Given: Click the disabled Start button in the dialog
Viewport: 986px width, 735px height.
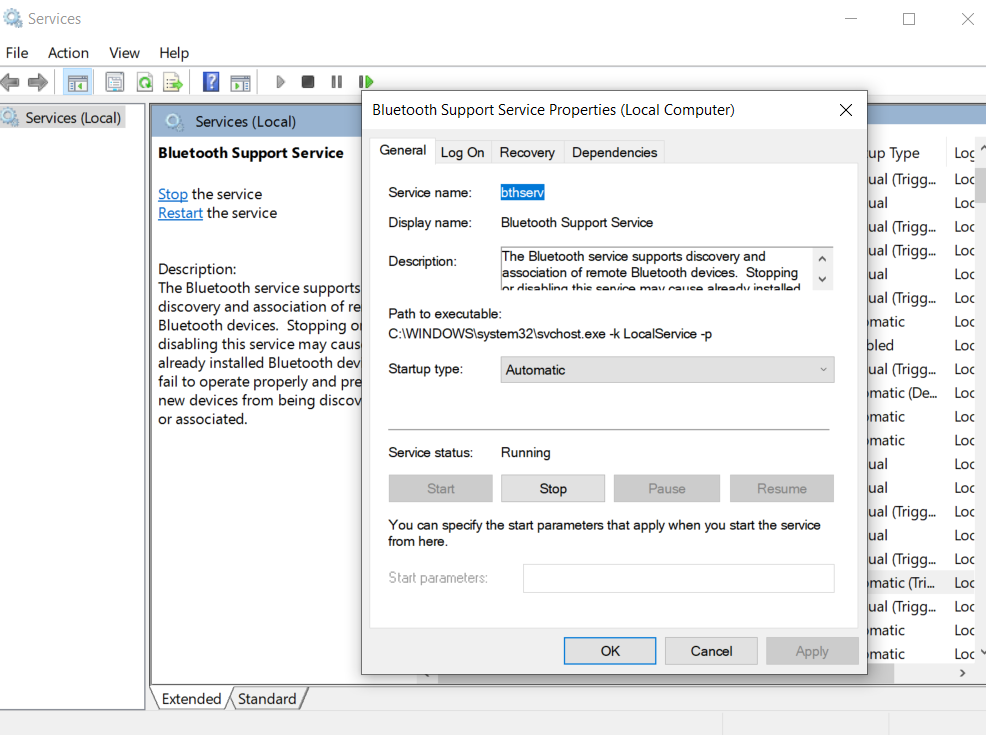Looking at the screenshot, I should [440, 489].
